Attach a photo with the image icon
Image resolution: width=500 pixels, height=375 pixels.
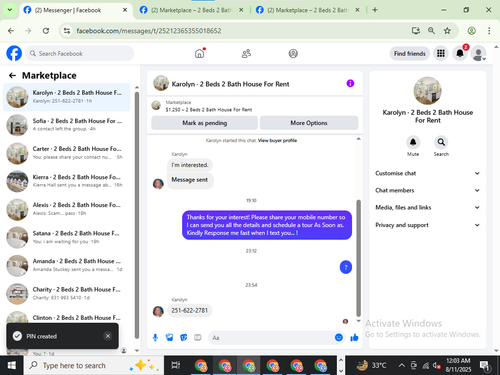[170, 338]
